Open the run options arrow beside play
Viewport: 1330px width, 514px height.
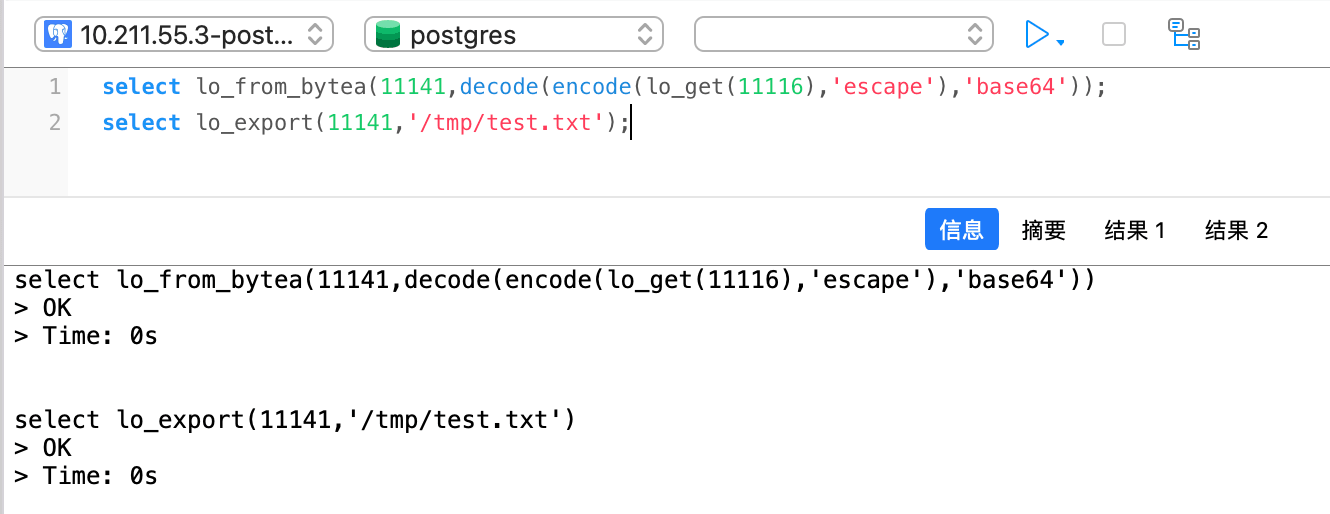[1060, 42]
